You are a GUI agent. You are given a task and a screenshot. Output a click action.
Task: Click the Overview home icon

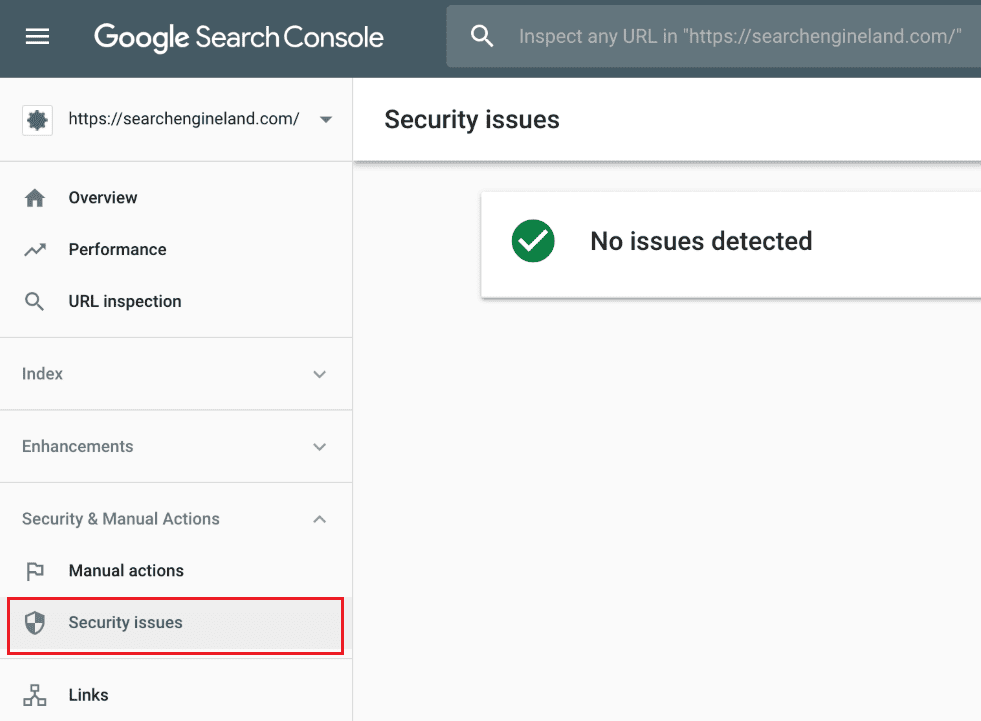click(x=35, y=197)
